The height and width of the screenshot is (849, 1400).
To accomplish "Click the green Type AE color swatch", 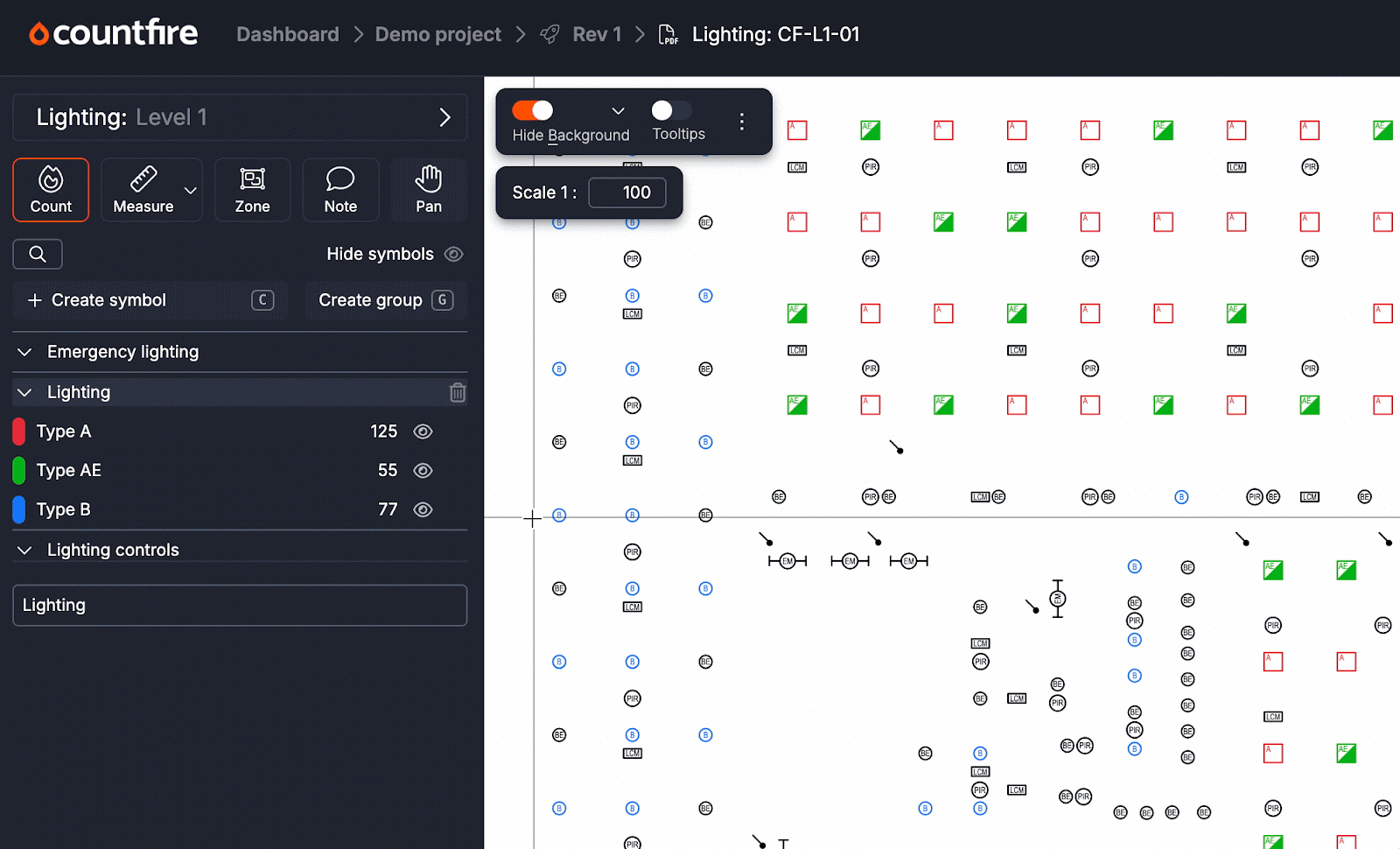I will [18, 471].
